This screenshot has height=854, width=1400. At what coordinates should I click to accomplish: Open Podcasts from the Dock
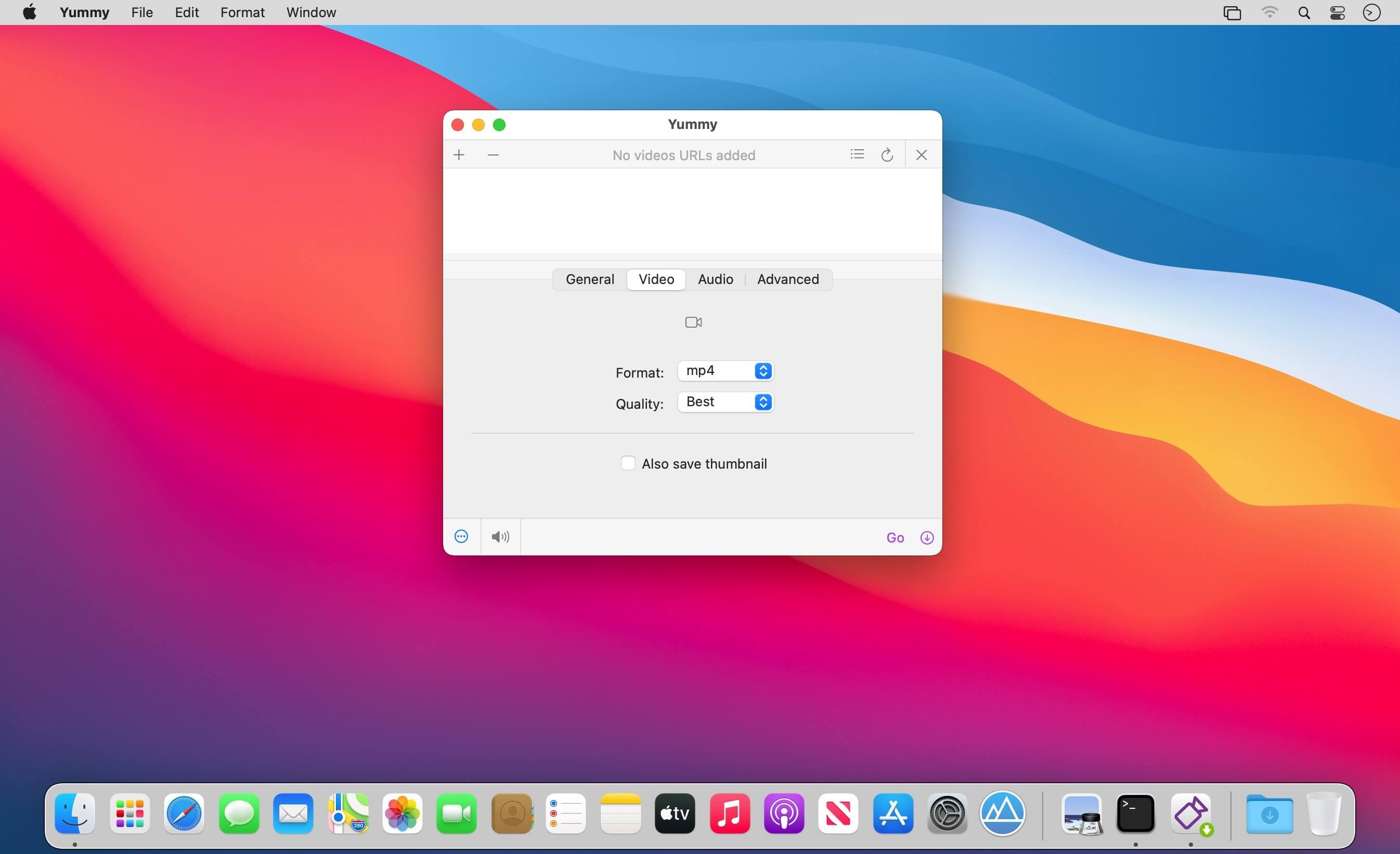(784, 813)
